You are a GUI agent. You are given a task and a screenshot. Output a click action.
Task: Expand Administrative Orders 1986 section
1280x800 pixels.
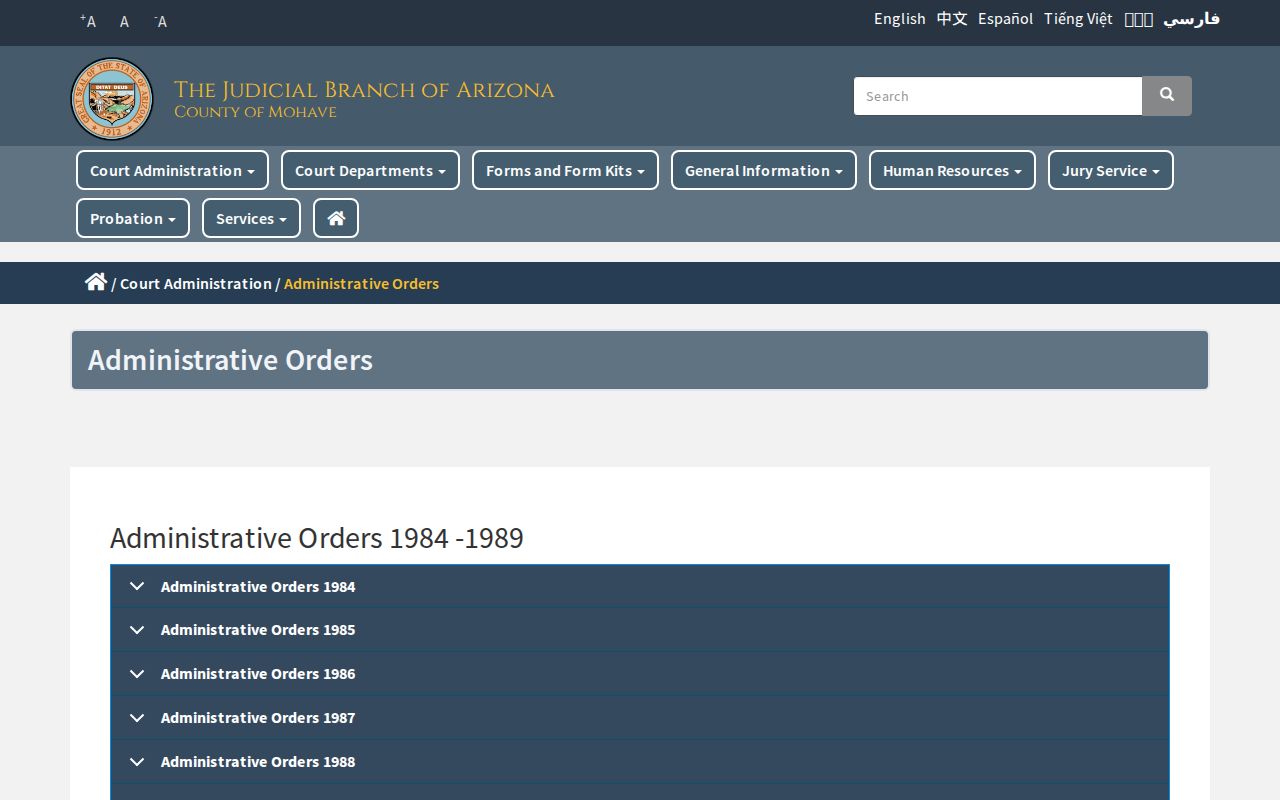(640, 674)
